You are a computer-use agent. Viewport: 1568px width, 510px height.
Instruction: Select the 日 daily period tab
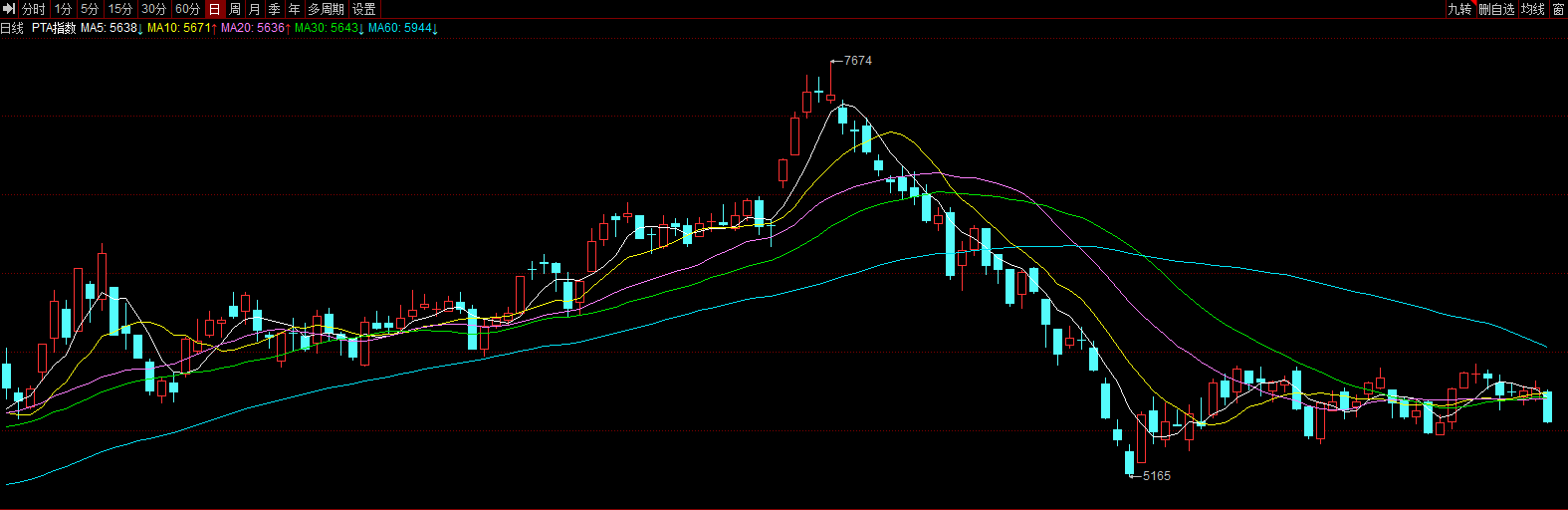pyautogui.click(x=215, y=9)
